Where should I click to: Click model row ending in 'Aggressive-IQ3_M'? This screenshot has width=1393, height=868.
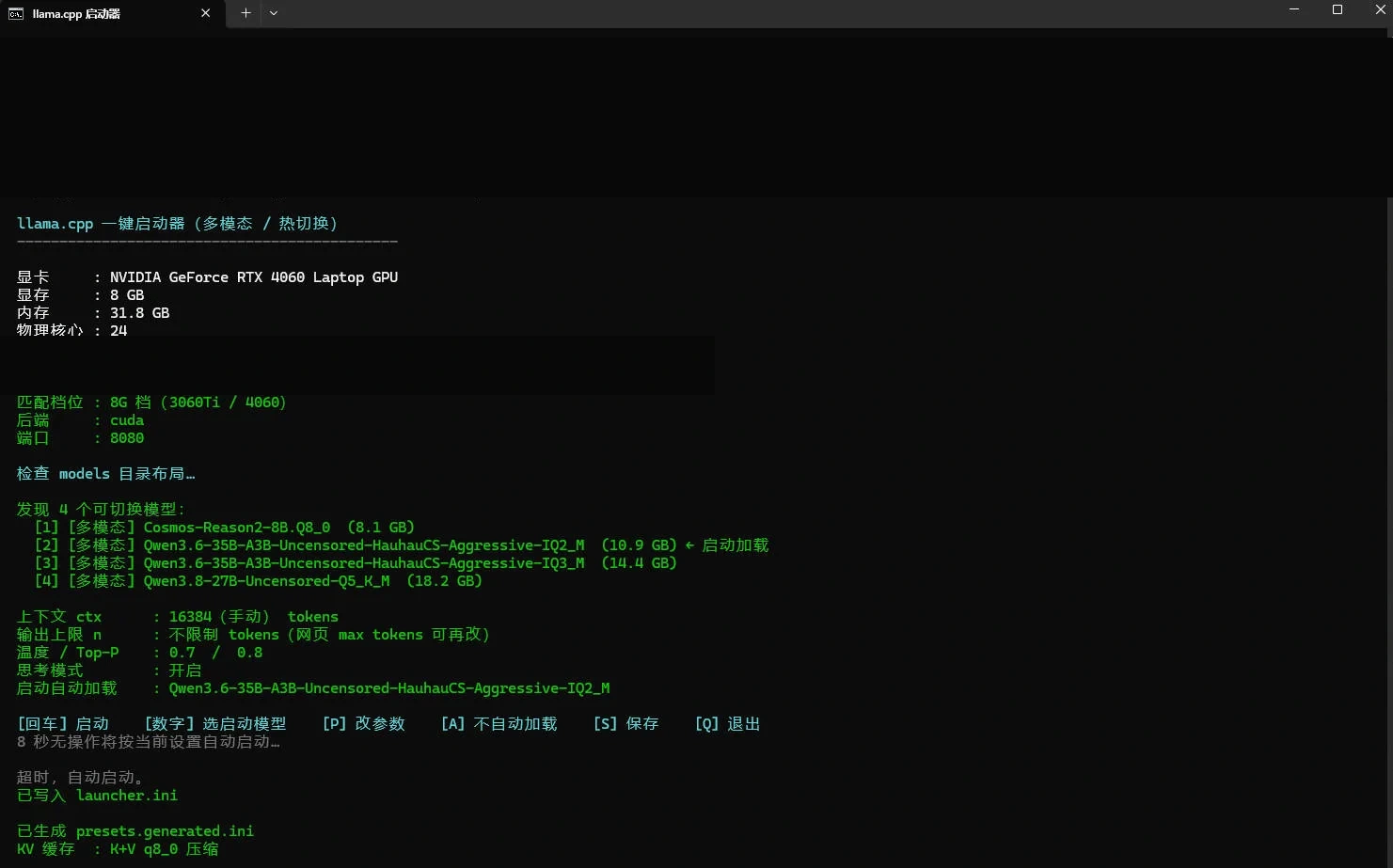tap(356, 563)
